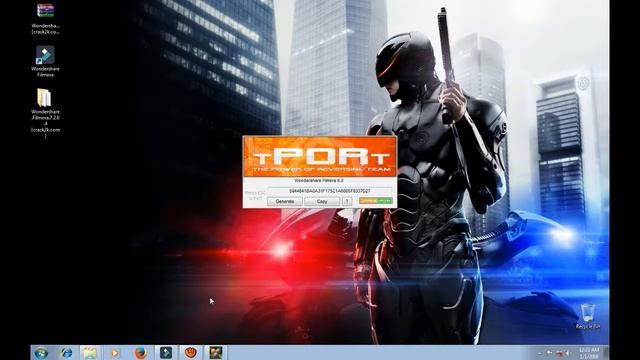Click the orange-green banner button in the keygen
Screen dimensions: 640x360
click(x=376, y=201)
